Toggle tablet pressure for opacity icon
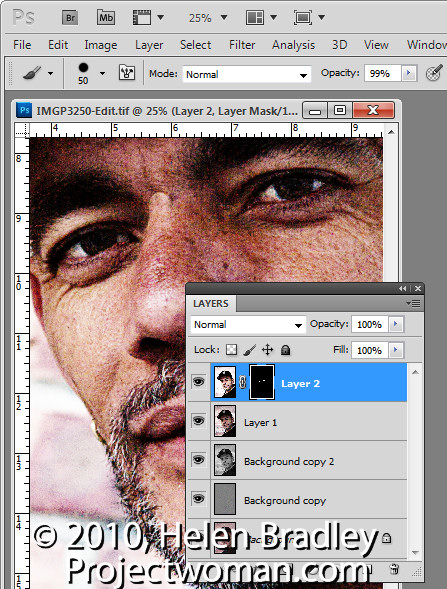 tap(434, 73)
